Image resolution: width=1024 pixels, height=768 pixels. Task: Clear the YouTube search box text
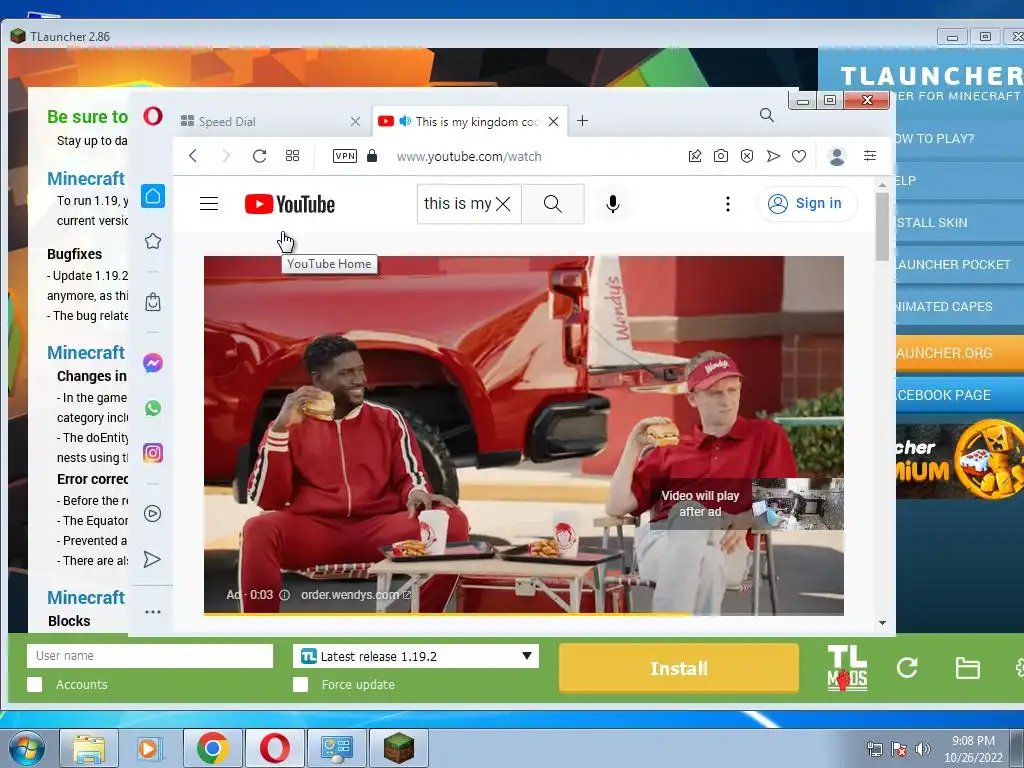pos(503,204)
